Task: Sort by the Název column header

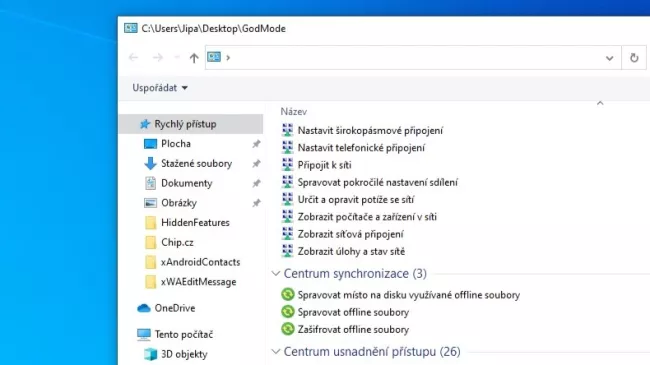Action: point(293,112)
